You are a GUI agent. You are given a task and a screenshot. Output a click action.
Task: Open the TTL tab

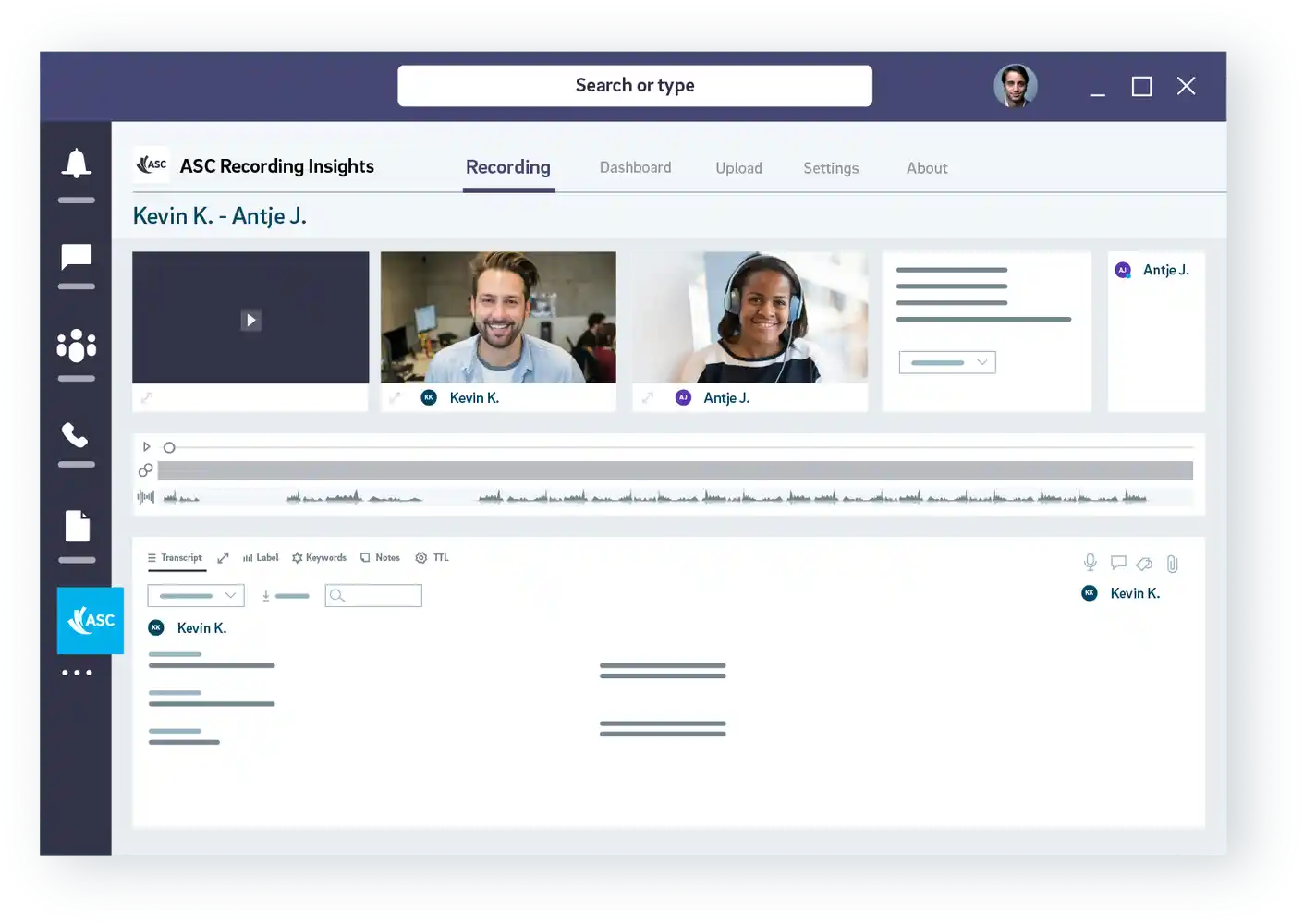tap(433, 558)
